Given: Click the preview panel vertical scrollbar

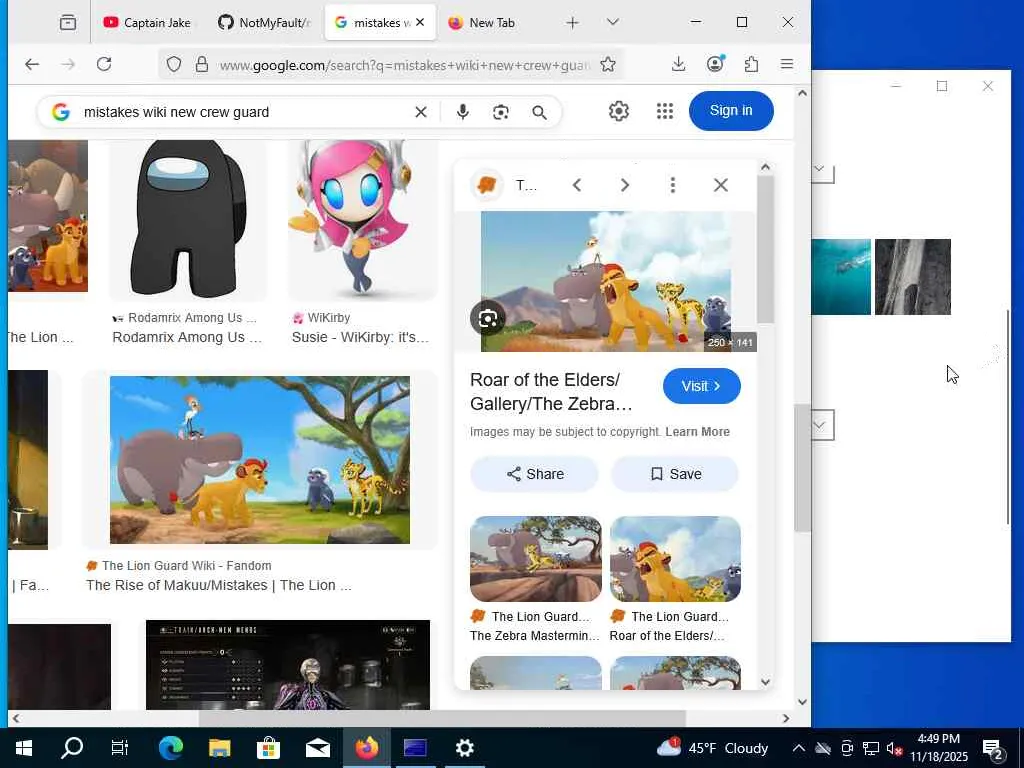Looking at the screenshot, I should [x=765, y=249].
